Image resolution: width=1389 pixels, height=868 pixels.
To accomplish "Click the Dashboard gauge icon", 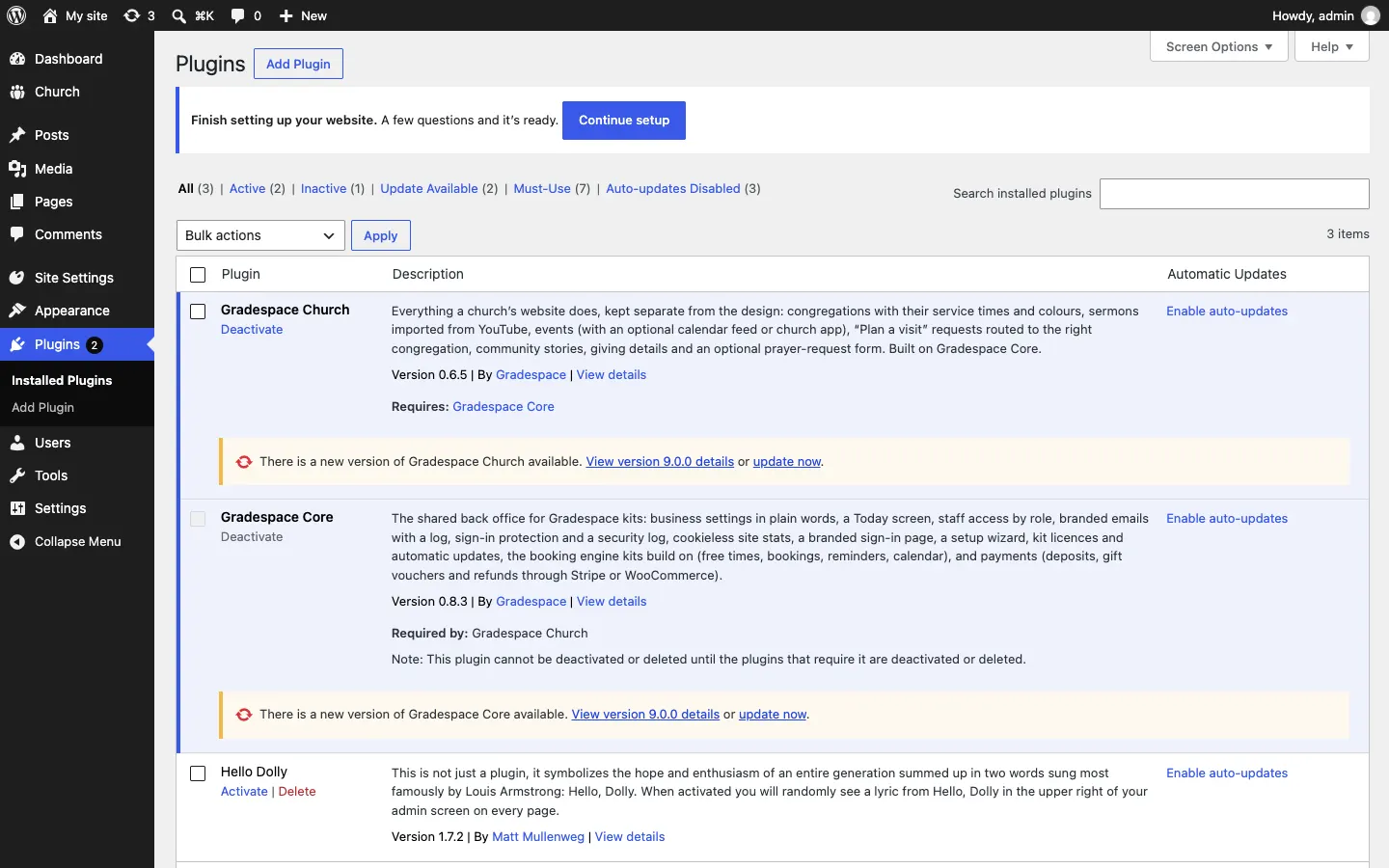I will coord(17,59).
